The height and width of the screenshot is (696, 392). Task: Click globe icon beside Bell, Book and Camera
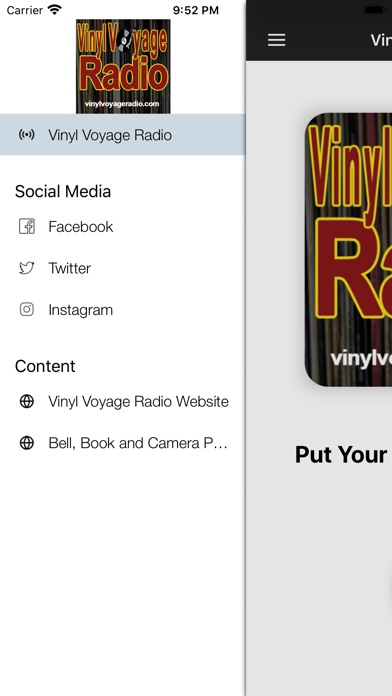pyautogui.click(x=27, y=443)
